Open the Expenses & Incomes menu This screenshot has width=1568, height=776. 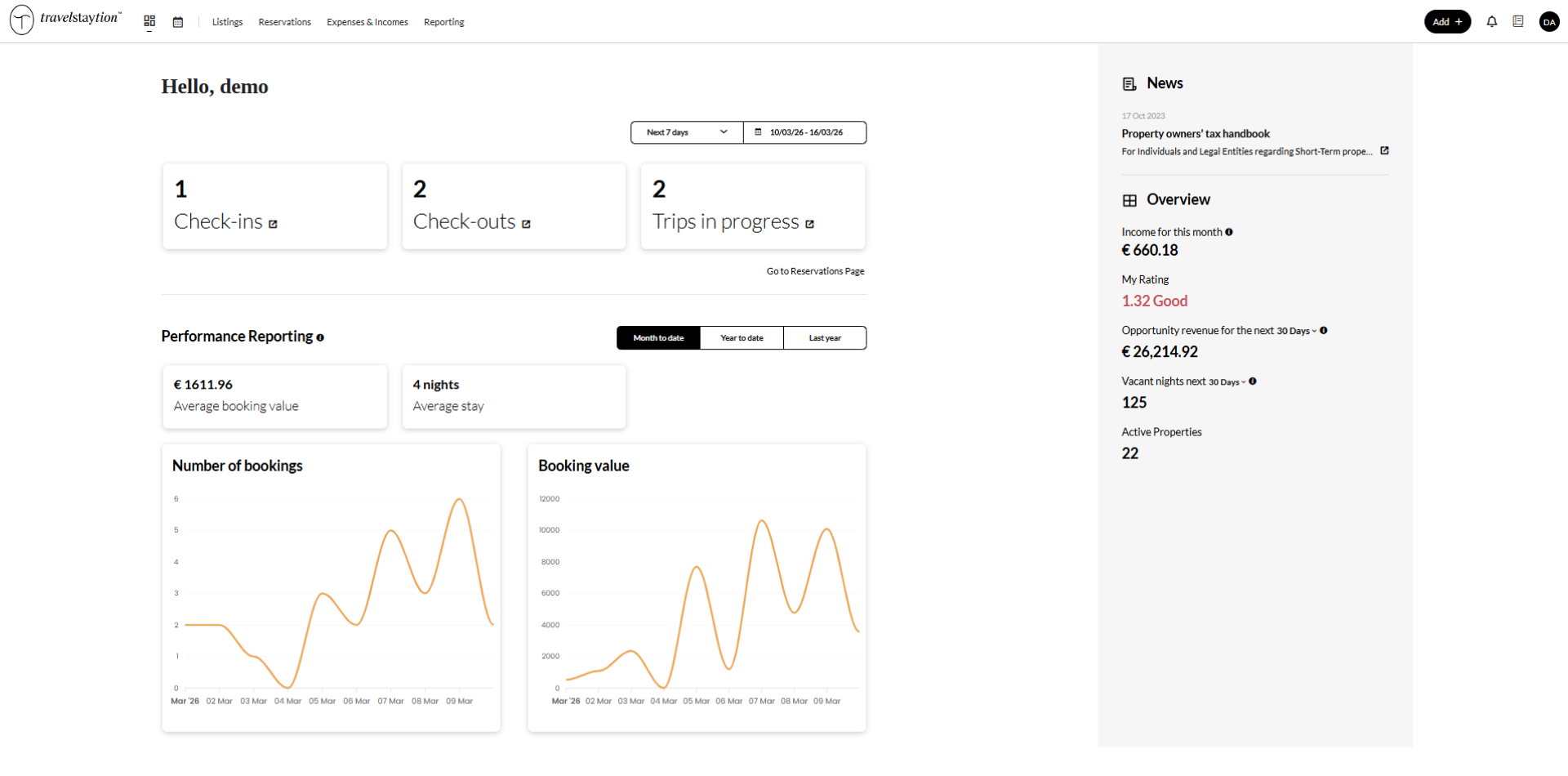(x=367, y=22)
